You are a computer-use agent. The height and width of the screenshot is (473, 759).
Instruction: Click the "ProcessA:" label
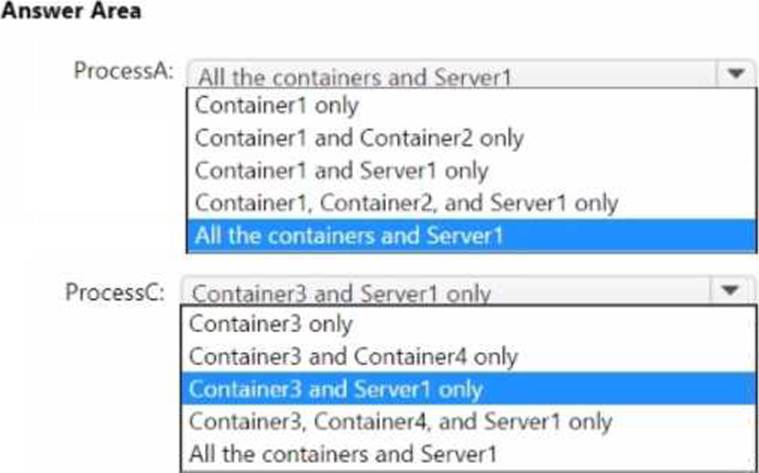point(123,72)
